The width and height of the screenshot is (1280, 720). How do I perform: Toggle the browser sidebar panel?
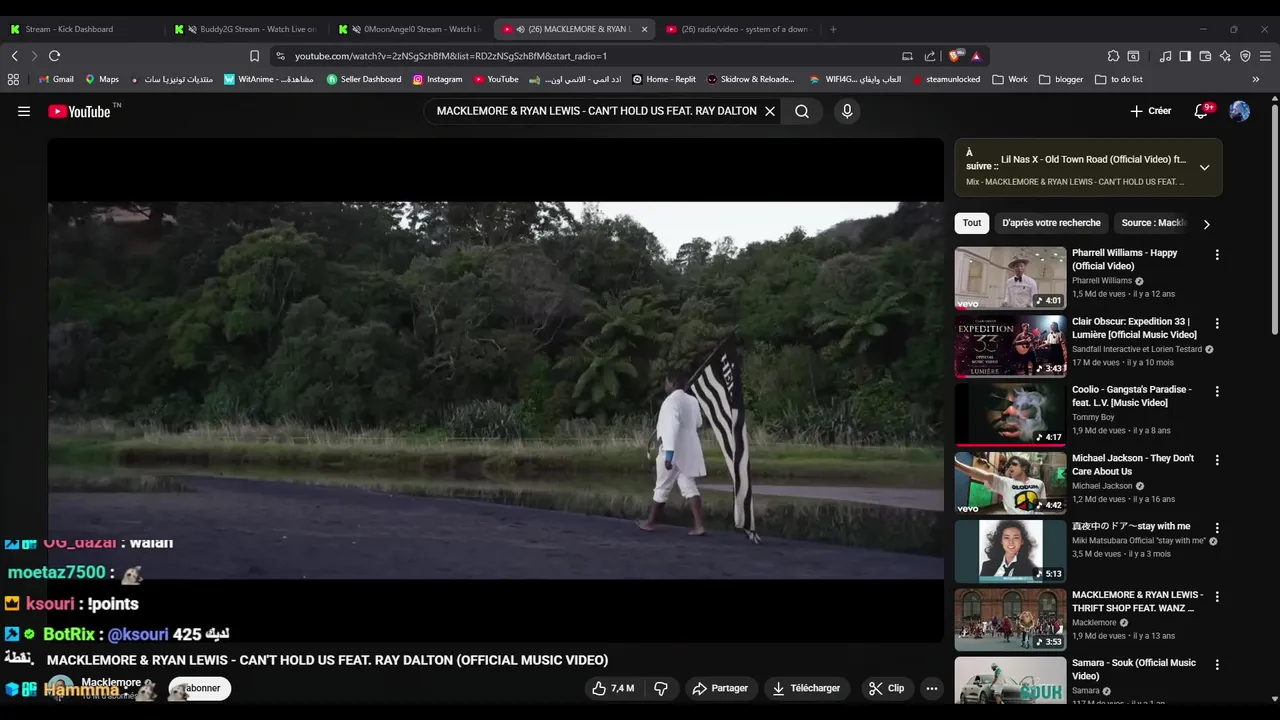point(1185,56)
